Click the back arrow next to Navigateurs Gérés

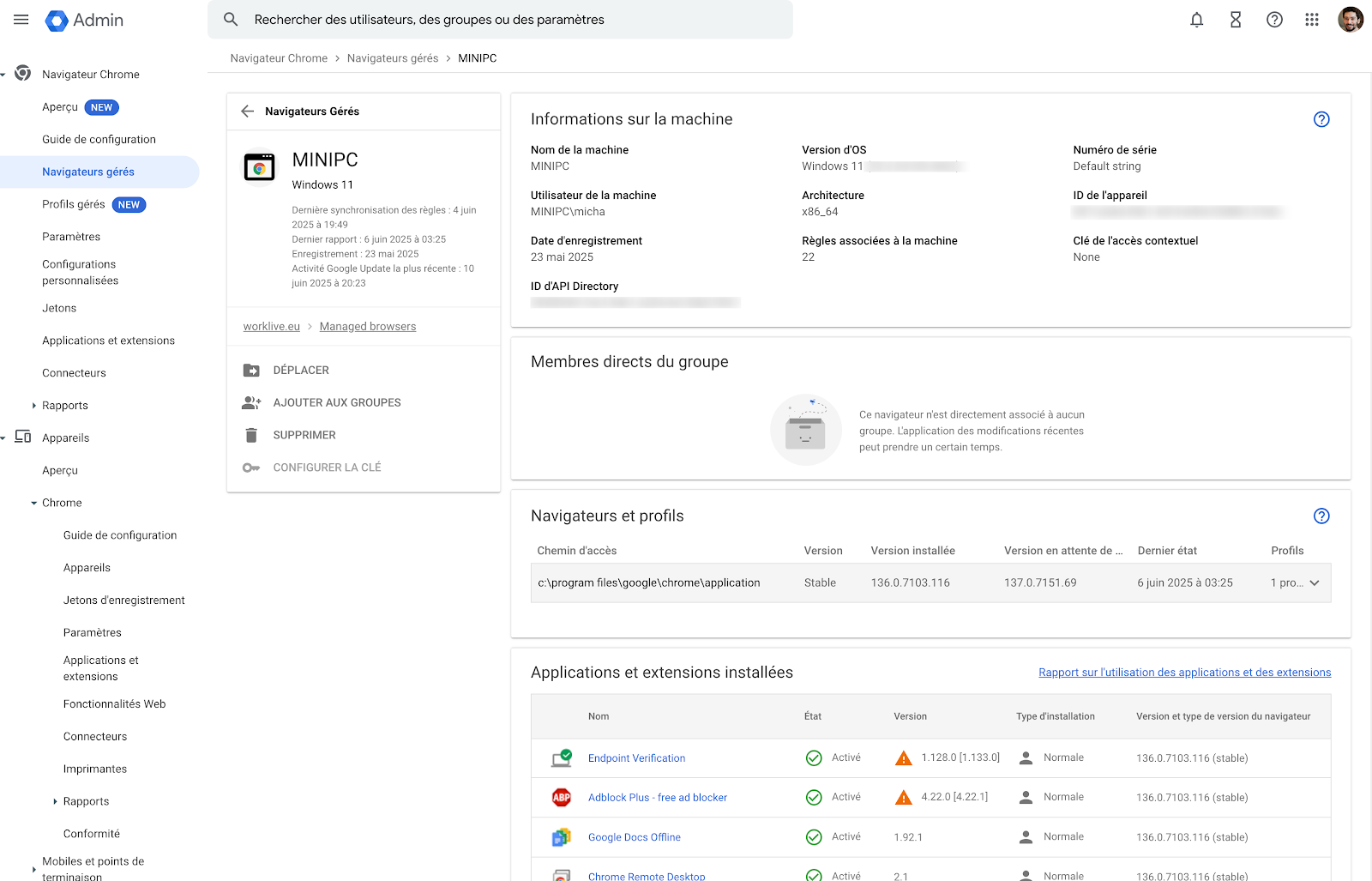(x=248, y=112)
